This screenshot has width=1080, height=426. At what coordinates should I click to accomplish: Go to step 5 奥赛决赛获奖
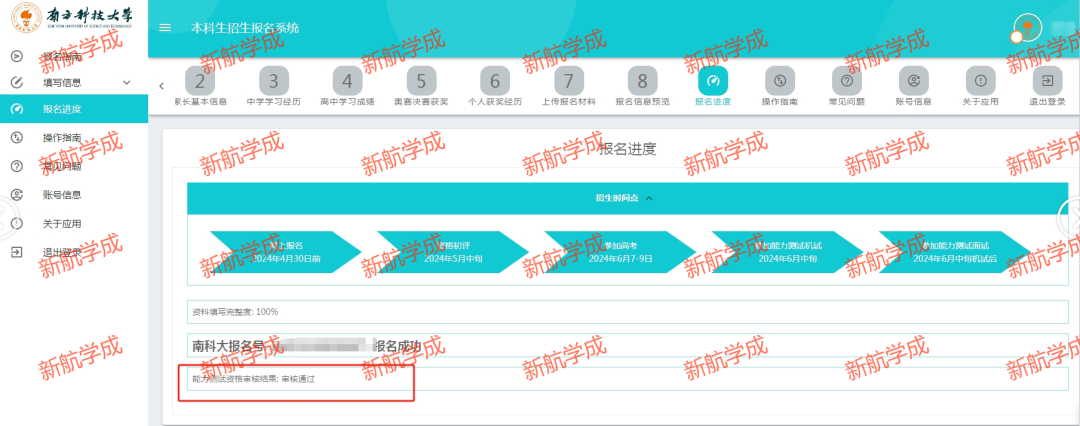(x=421, y=82)
